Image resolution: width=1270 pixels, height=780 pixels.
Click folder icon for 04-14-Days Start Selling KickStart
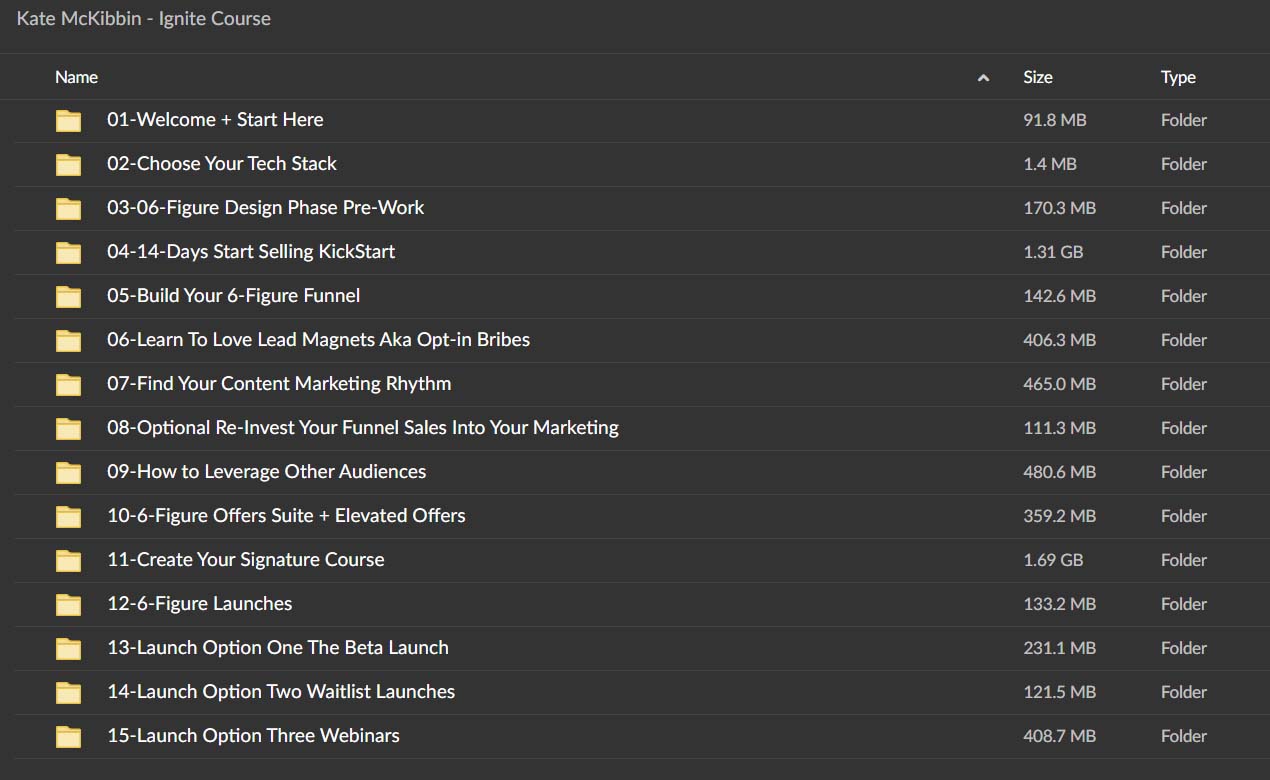(x=68, y=253)
